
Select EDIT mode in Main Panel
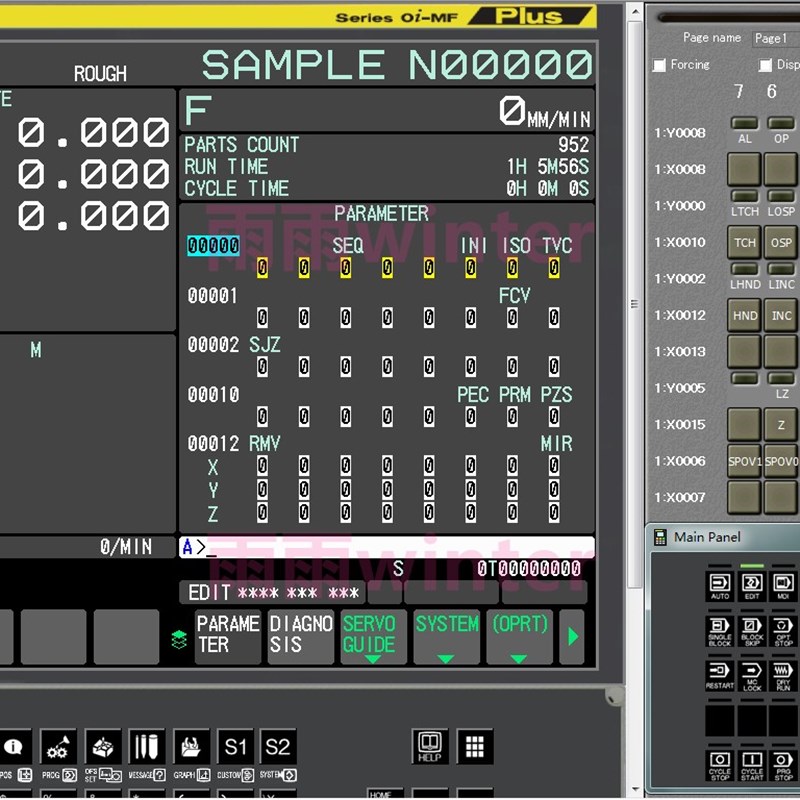(752, 586)
